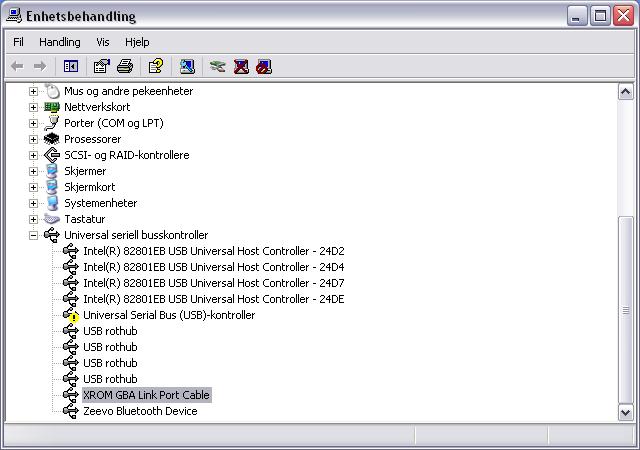
Task: Select the Nettverkskort category
Action: click(x=97, y=107)
